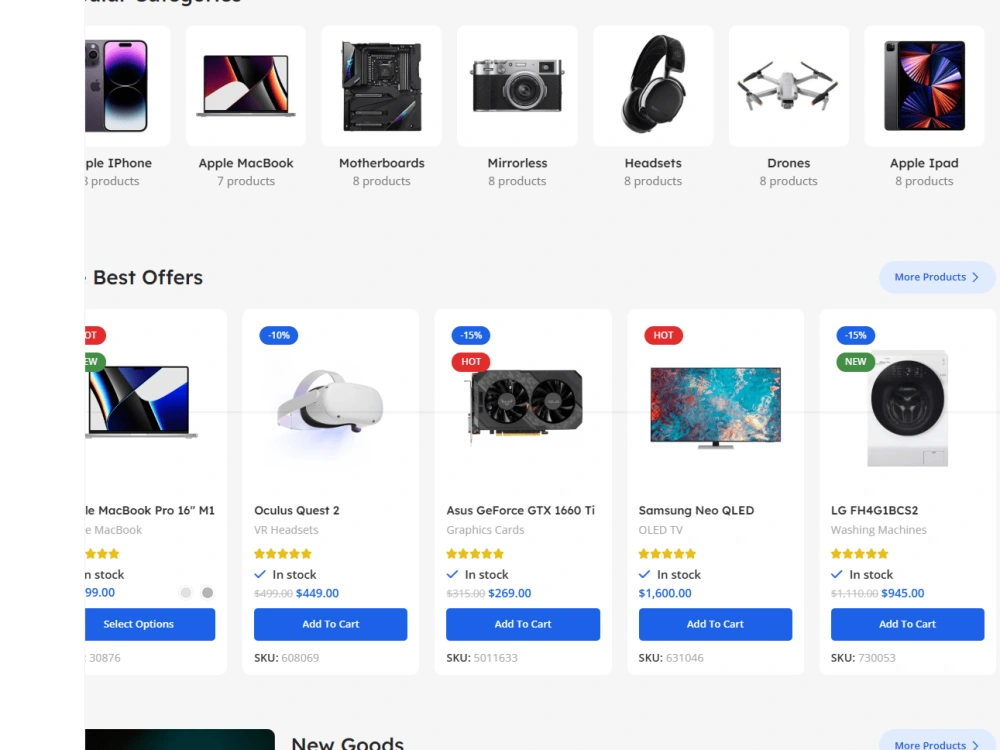The image size is (1000, 750).
Task: Click the HOT badge on Samsung Neo QLED
Action: pos(663,335)
